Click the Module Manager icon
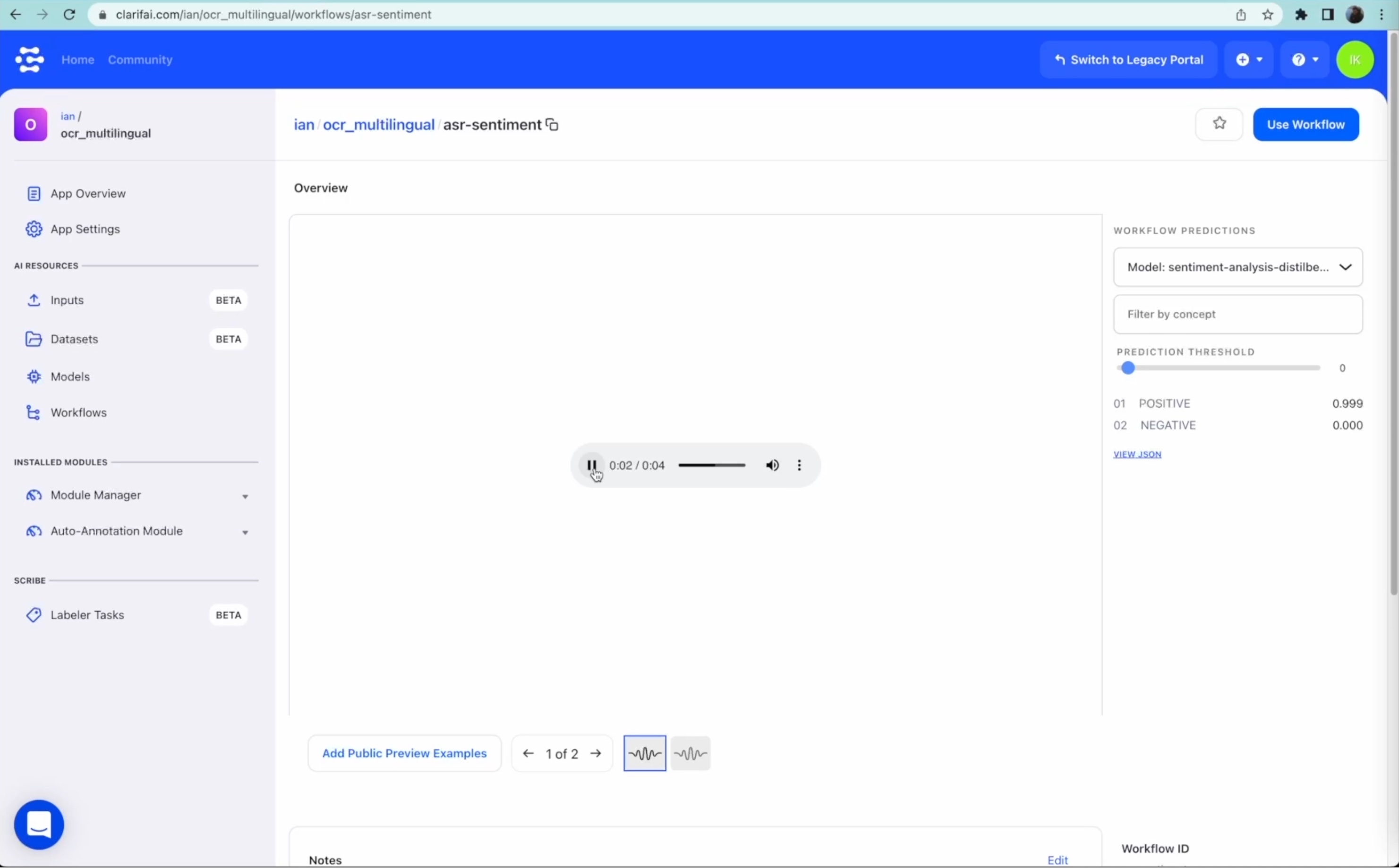 click(33, 494)
